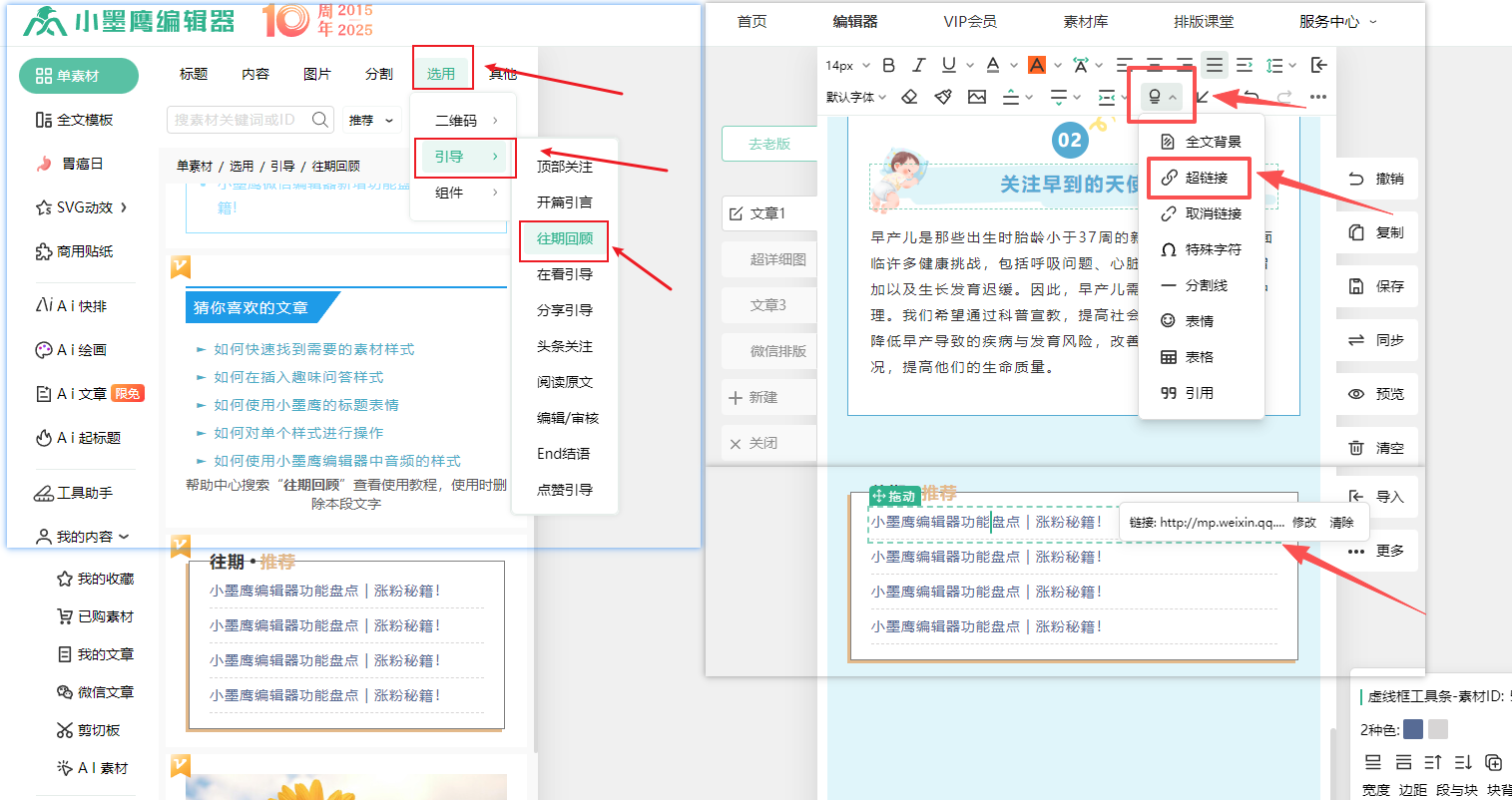Expand the 我的内容 section
This screenshot has height=800, width=1512.
[84, 537]
